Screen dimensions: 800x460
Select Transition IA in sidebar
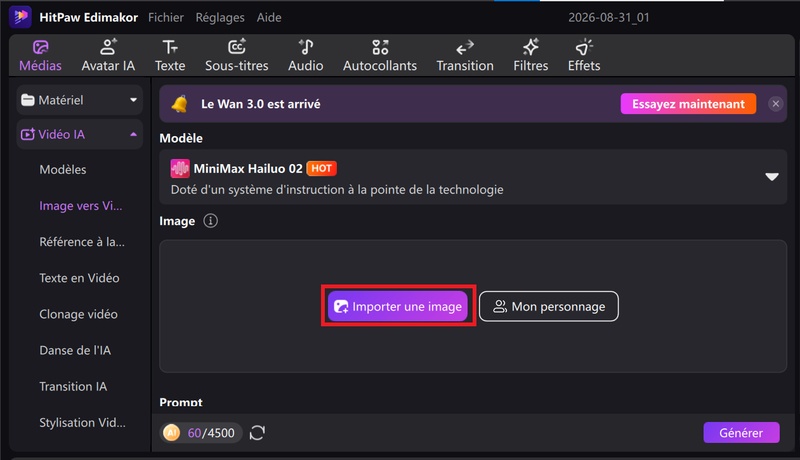(x=73, y=387)
